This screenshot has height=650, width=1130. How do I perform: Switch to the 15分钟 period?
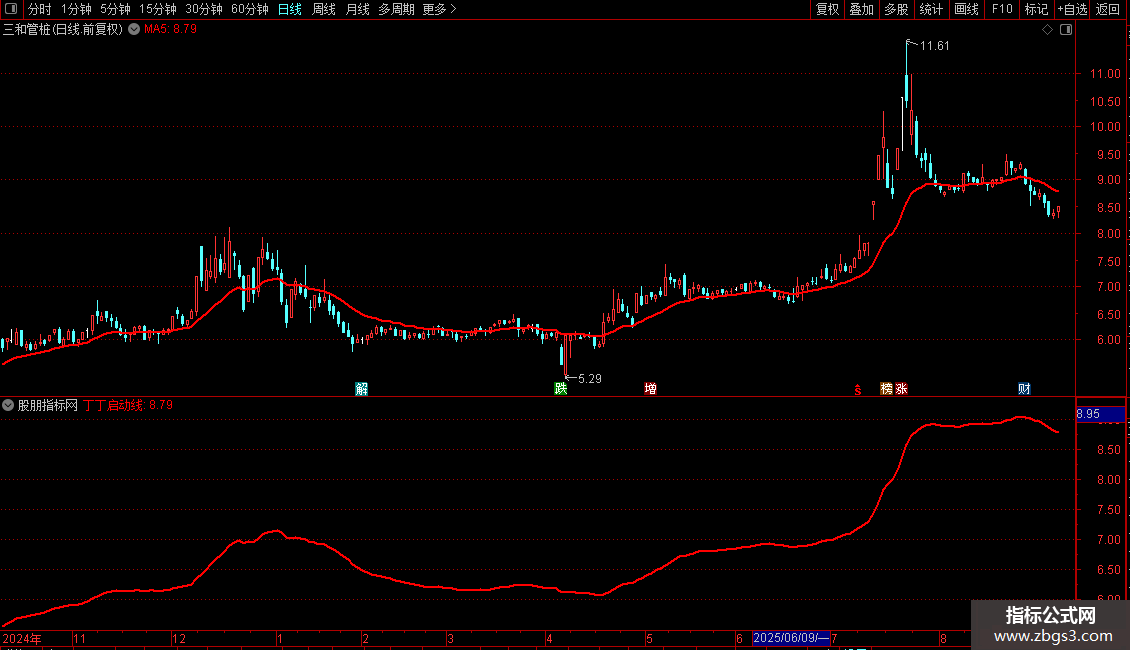158,9
